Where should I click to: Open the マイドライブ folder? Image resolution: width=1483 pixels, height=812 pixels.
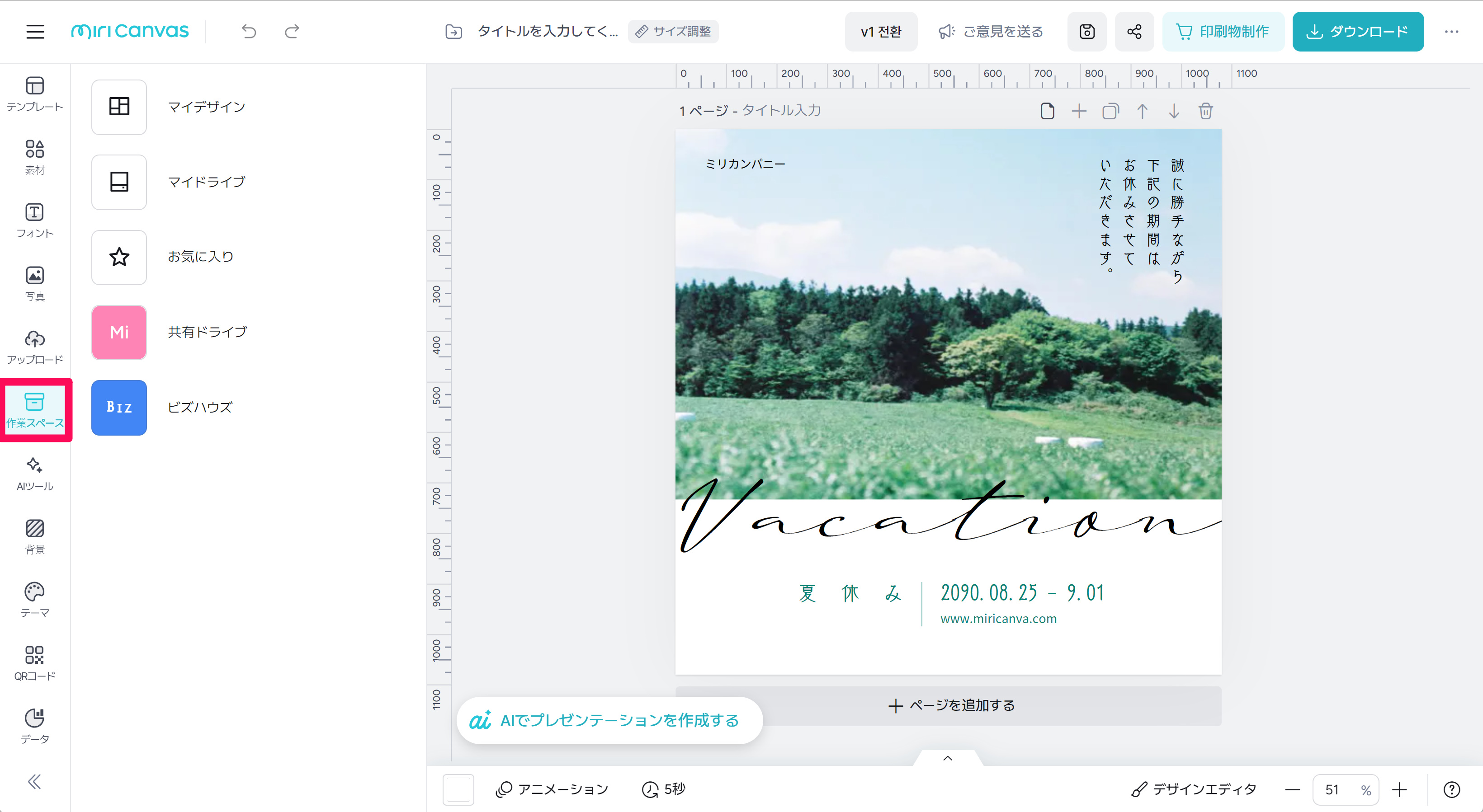(119, 182)
